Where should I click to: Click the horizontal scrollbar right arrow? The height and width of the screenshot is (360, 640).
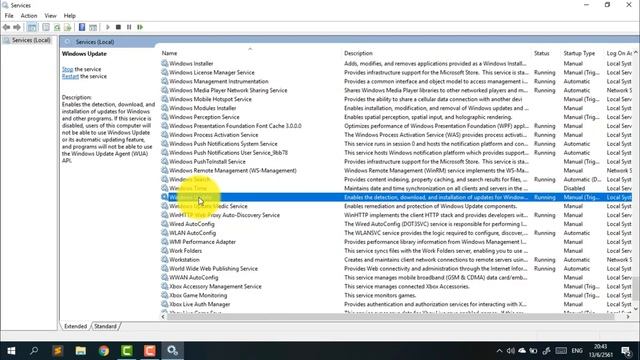click(628, 317)
